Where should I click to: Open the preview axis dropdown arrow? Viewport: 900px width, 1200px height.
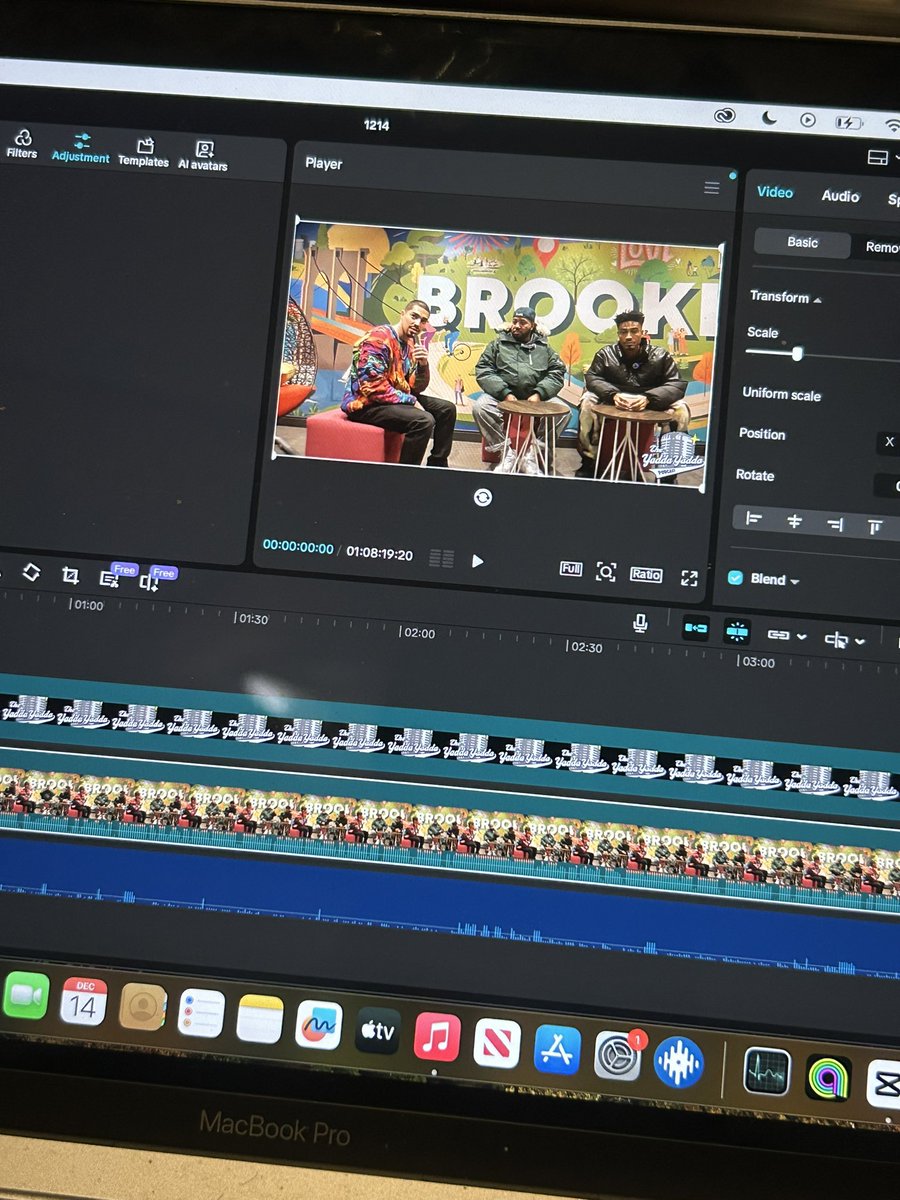(x=861, y=640)
